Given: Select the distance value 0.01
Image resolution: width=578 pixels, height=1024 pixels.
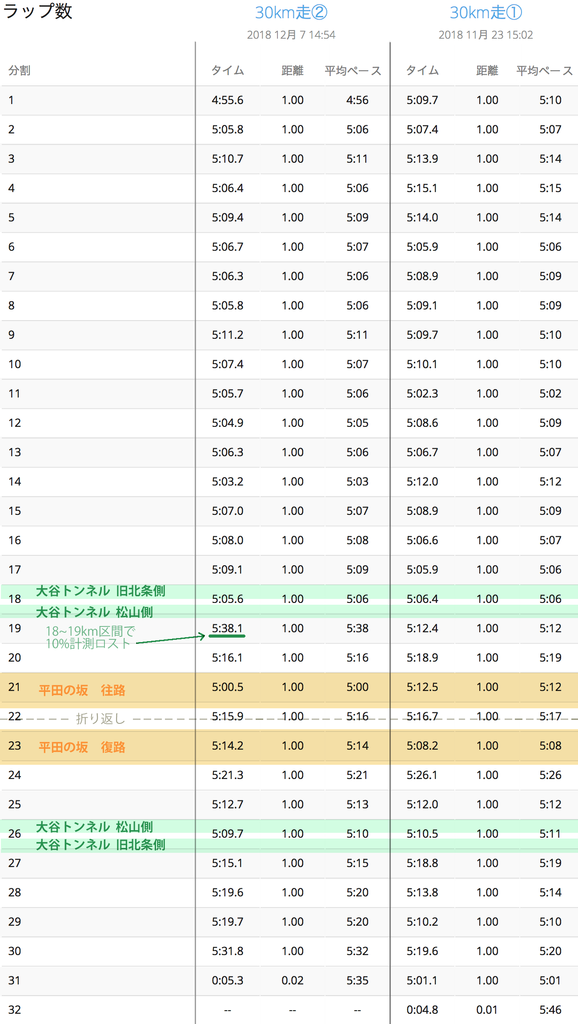Looking at the screenshot, I should pyautogui.click(x=487, y=1010).
